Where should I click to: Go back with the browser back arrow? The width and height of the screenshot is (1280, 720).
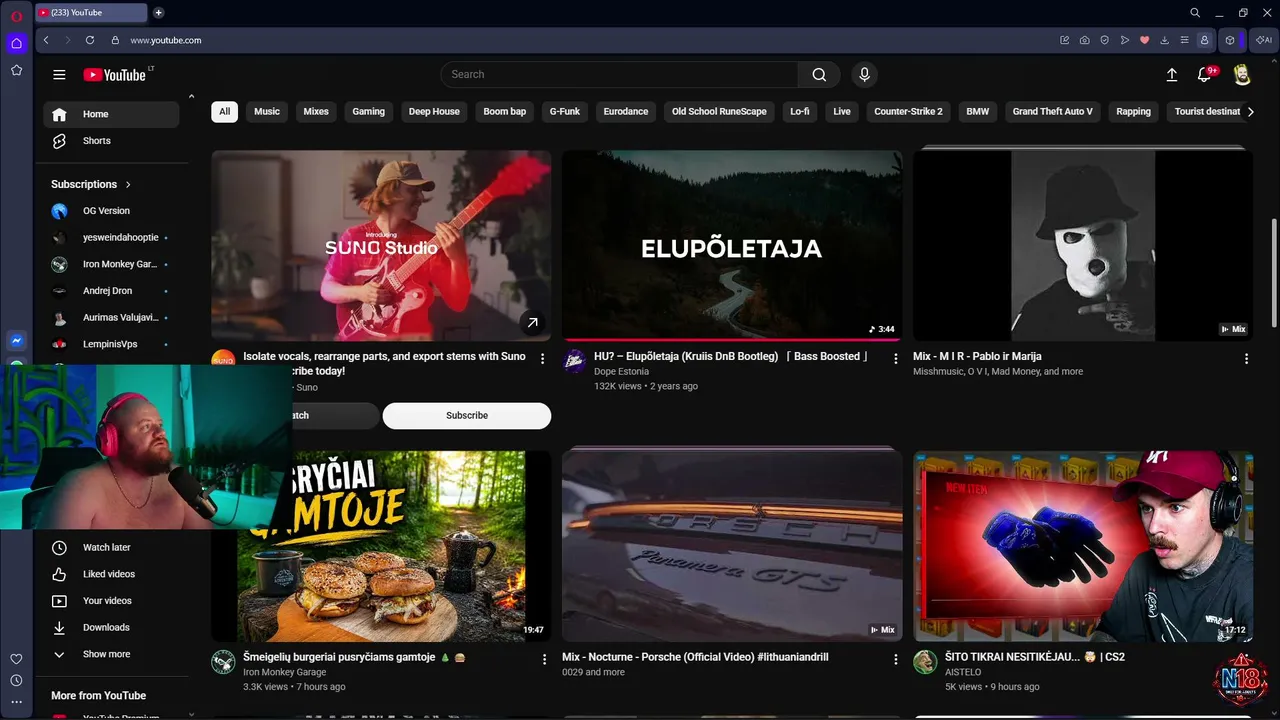(x=46, y=40)
